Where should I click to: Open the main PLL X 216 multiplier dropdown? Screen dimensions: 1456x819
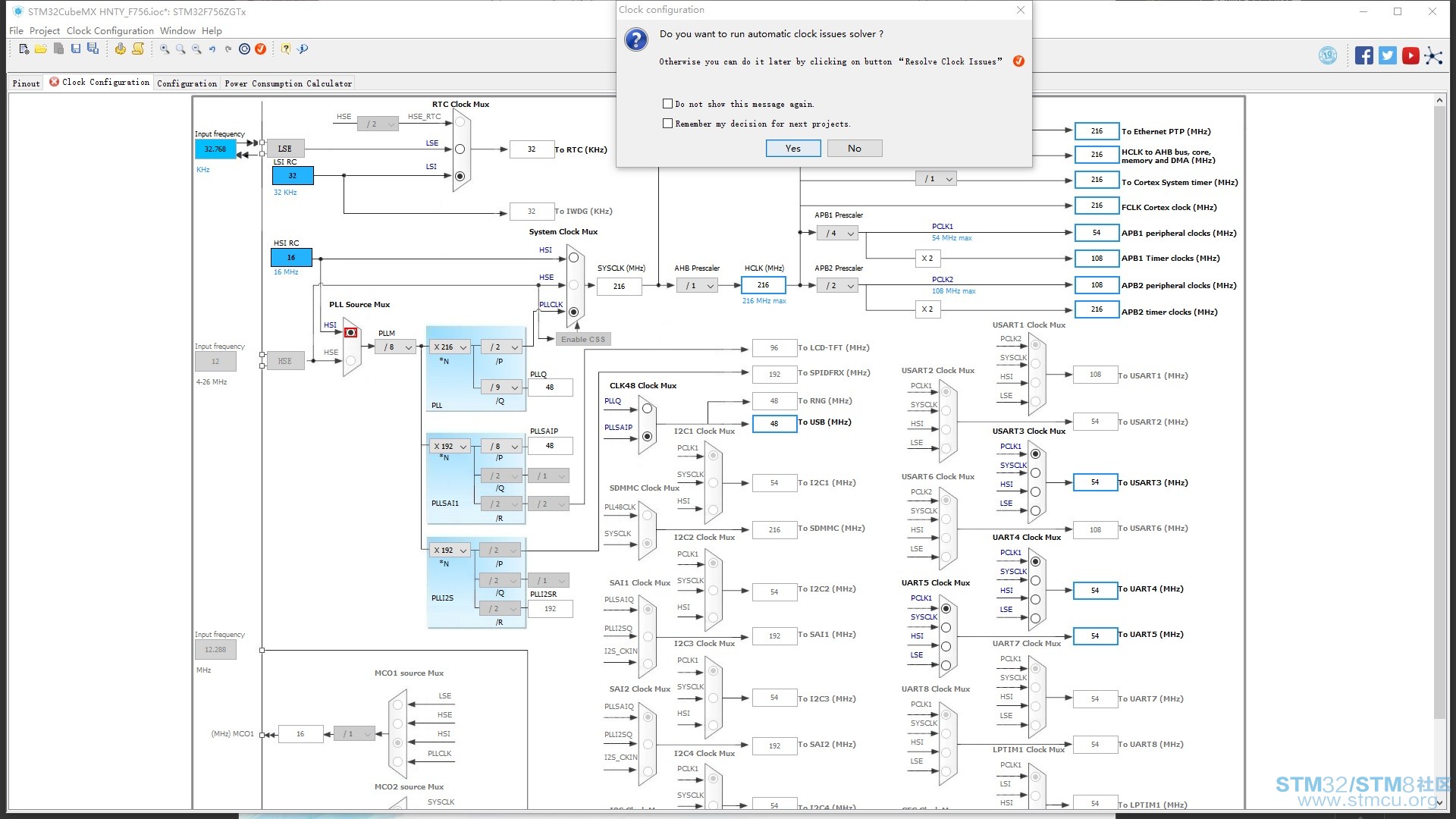450,347
